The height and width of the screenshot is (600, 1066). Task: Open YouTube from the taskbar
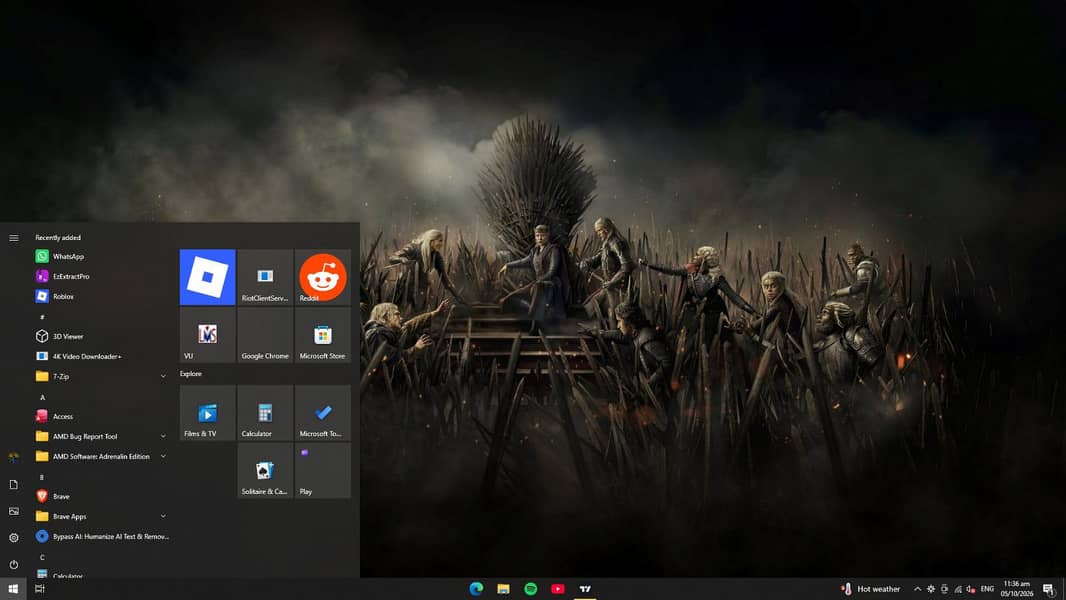pos(557,589)
